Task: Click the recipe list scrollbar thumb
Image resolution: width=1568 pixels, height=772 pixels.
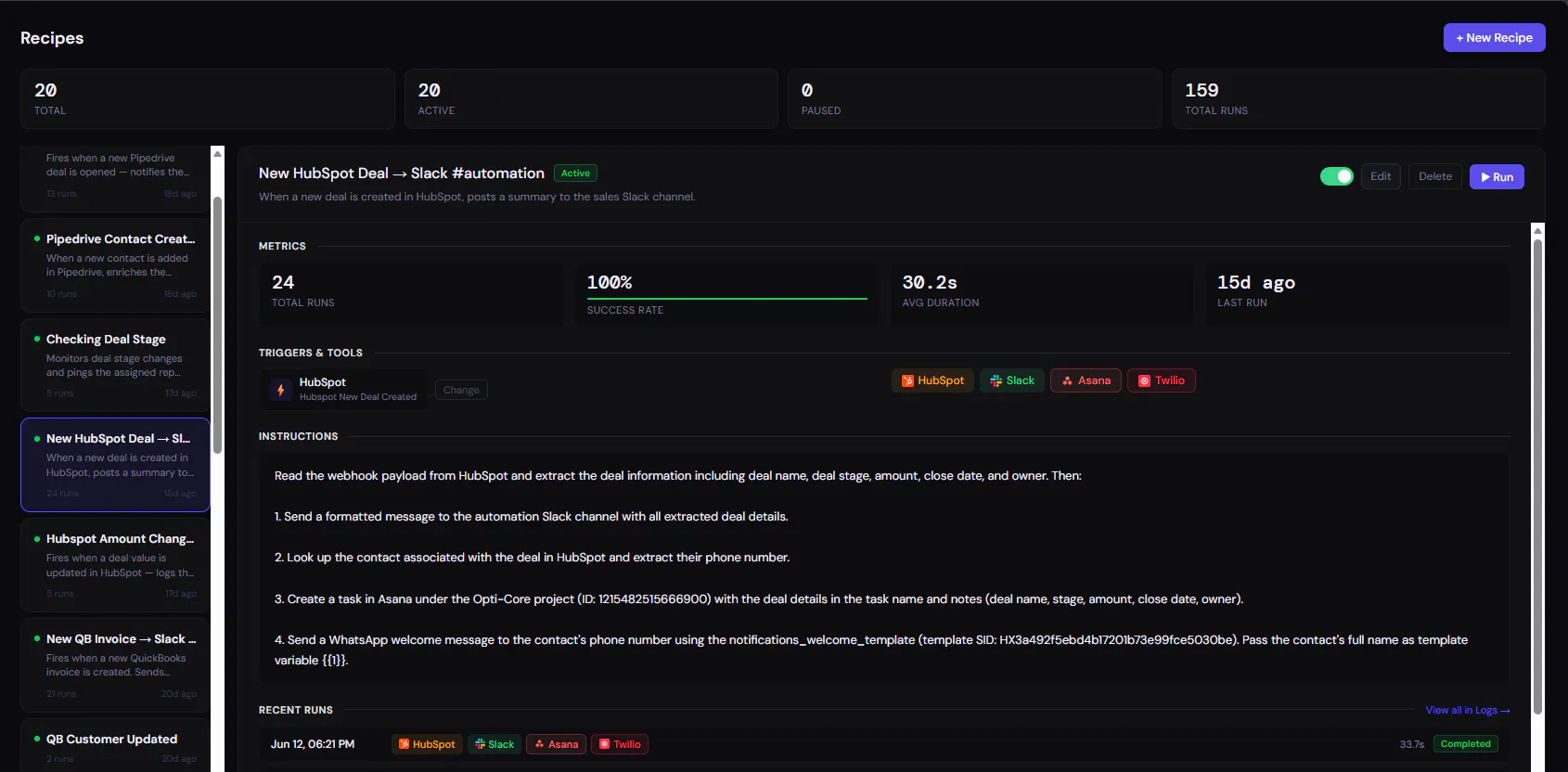Action: pos(218,325)
